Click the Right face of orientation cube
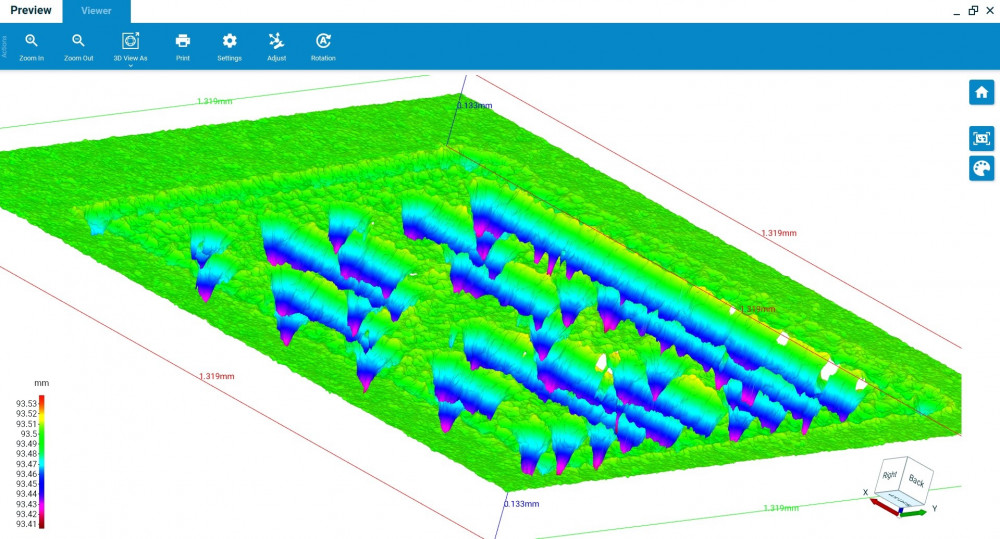This screenshot has height=539, width=1000. tap(890, 476)
